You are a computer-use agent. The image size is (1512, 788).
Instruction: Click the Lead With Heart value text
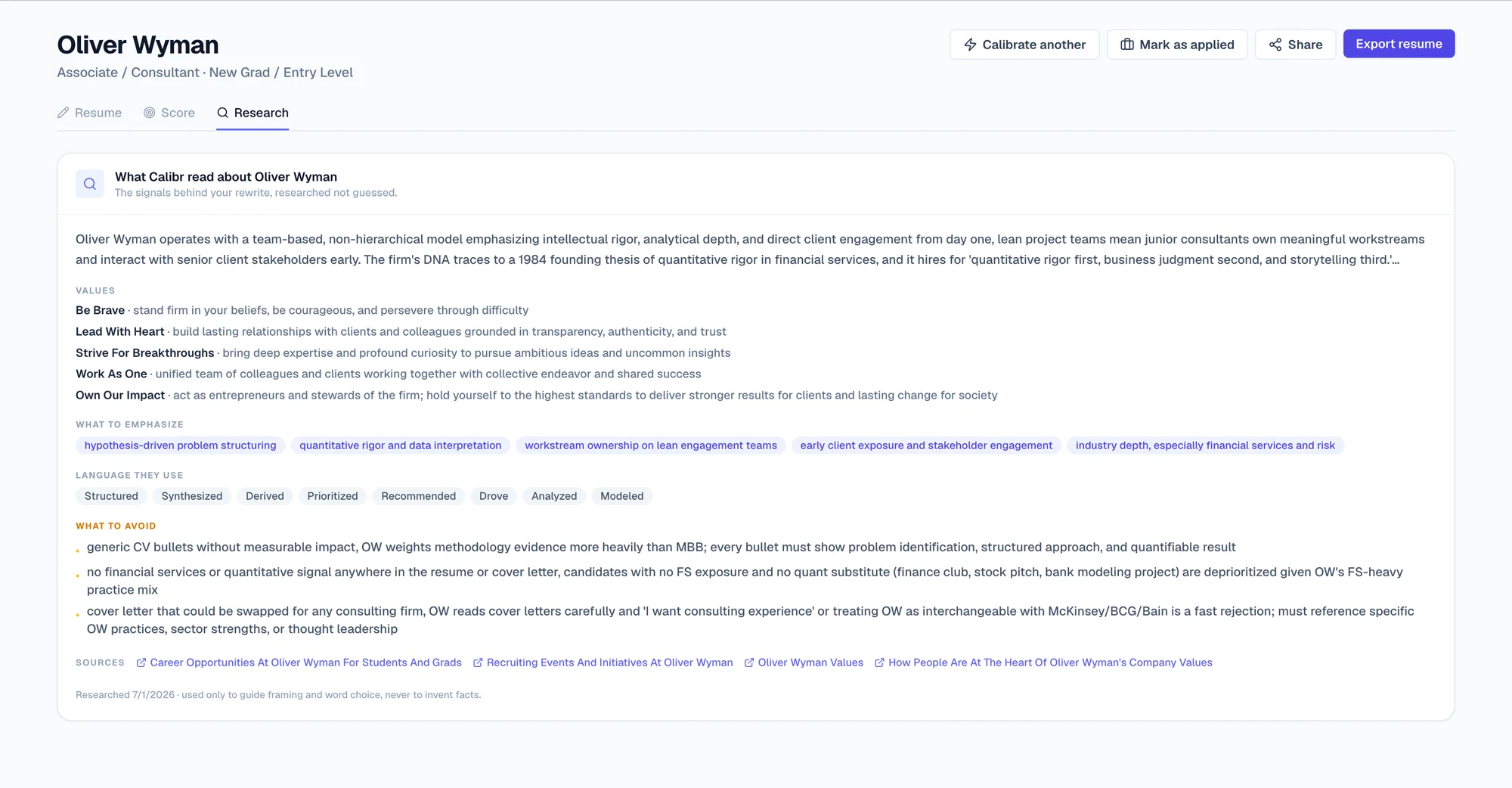tap(119, 331)
